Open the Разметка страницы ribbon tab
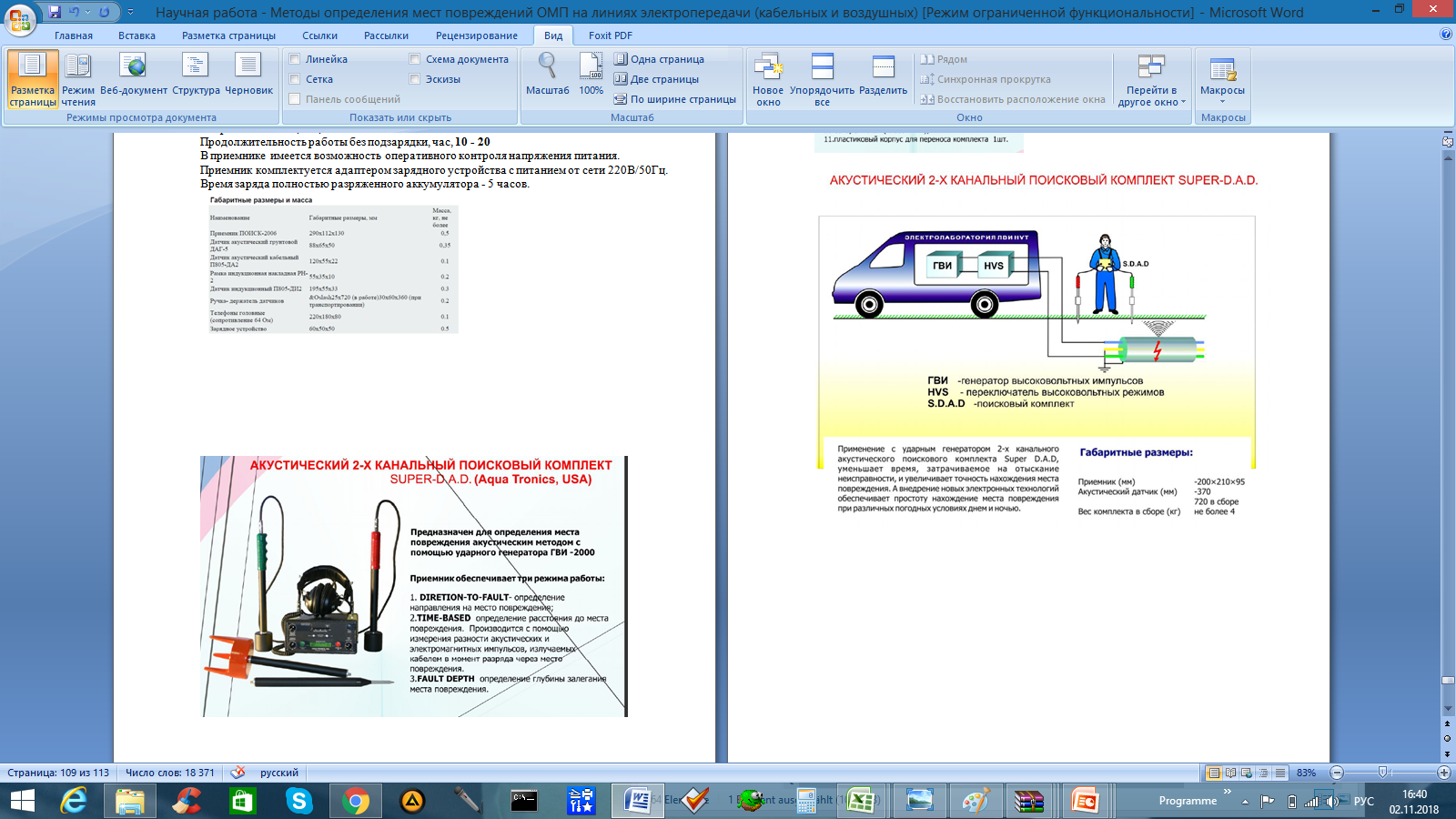This screenshot has height=819, width=1456. coord(228,35)
